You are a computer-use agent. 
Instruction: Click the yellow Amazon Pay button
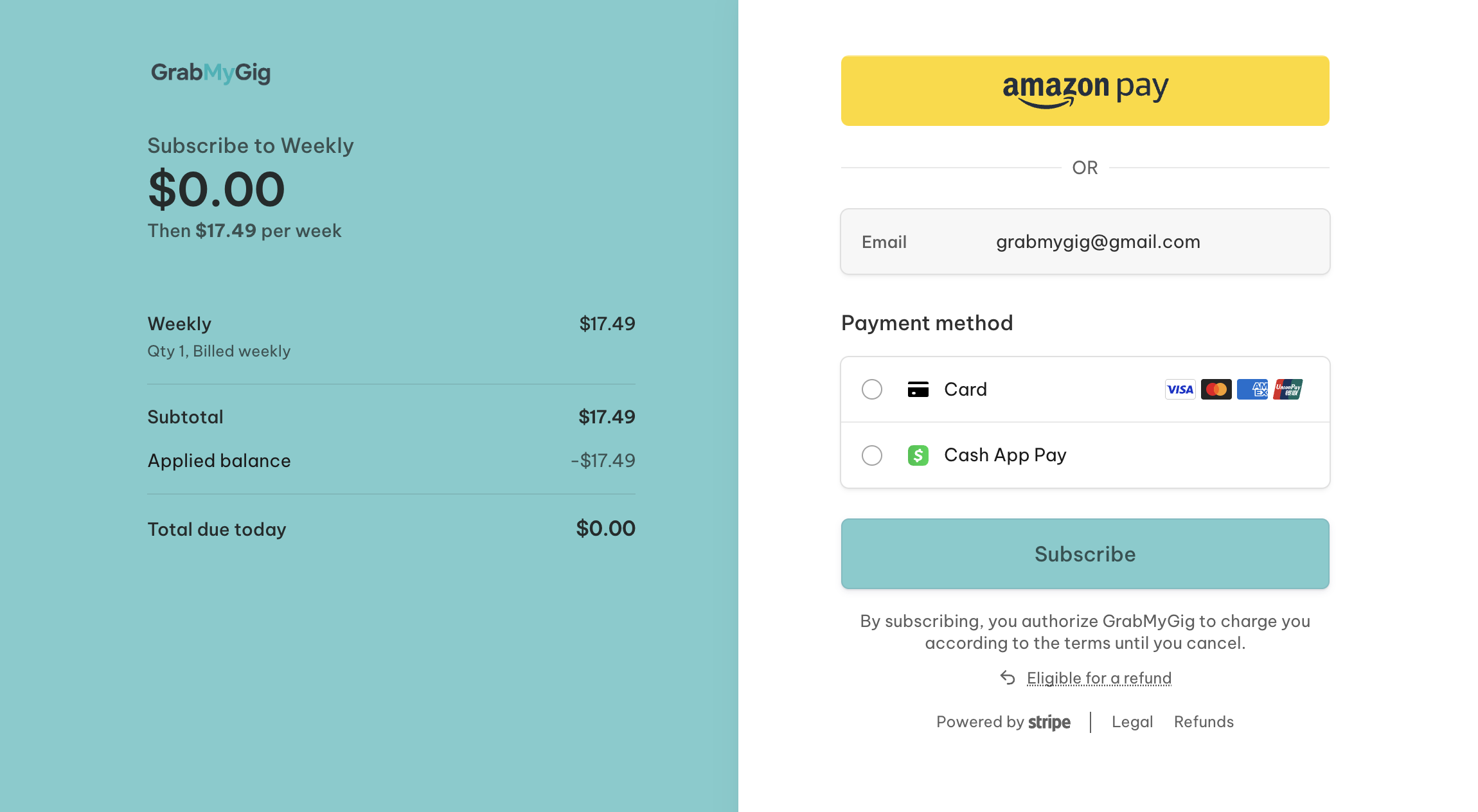coord(1085,91)
